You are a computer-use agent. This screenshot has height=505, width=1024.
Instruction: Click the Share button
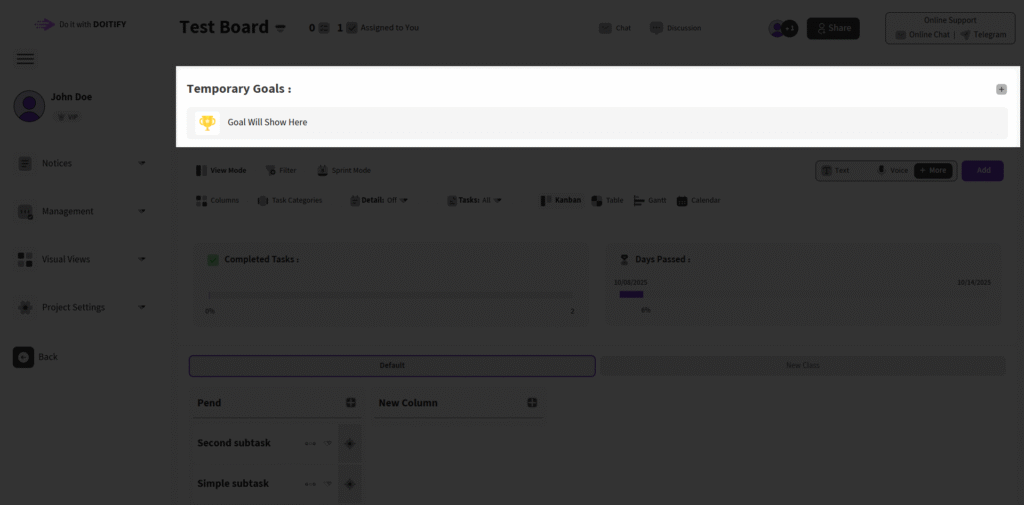point(833,28)
